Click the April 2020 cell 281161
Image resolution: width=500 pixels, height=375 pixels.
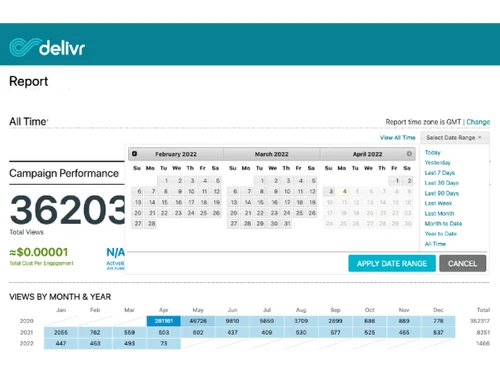(164, 321)
